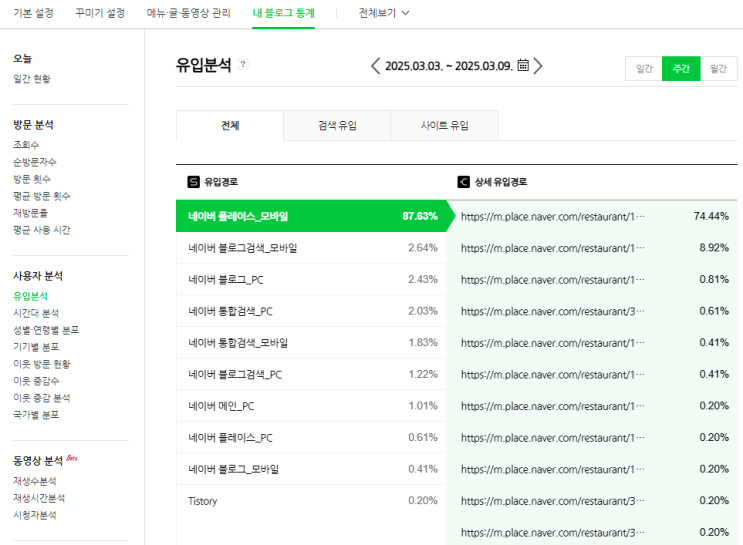Open the 검색 유입 tab

pos(337,126)
